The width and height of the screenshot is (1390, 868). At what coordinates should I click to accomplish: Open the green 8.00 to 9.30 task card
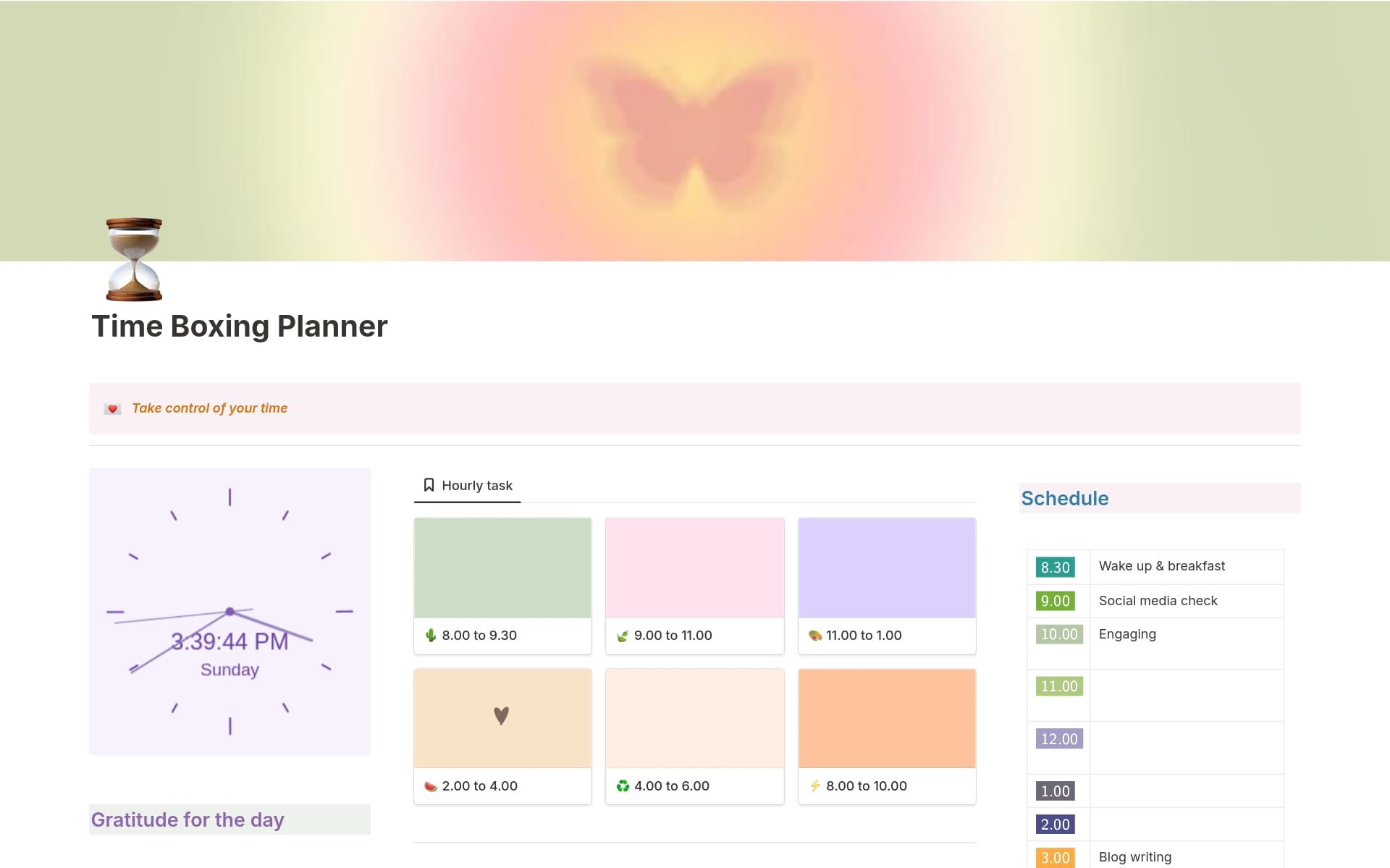pos(502,567)
